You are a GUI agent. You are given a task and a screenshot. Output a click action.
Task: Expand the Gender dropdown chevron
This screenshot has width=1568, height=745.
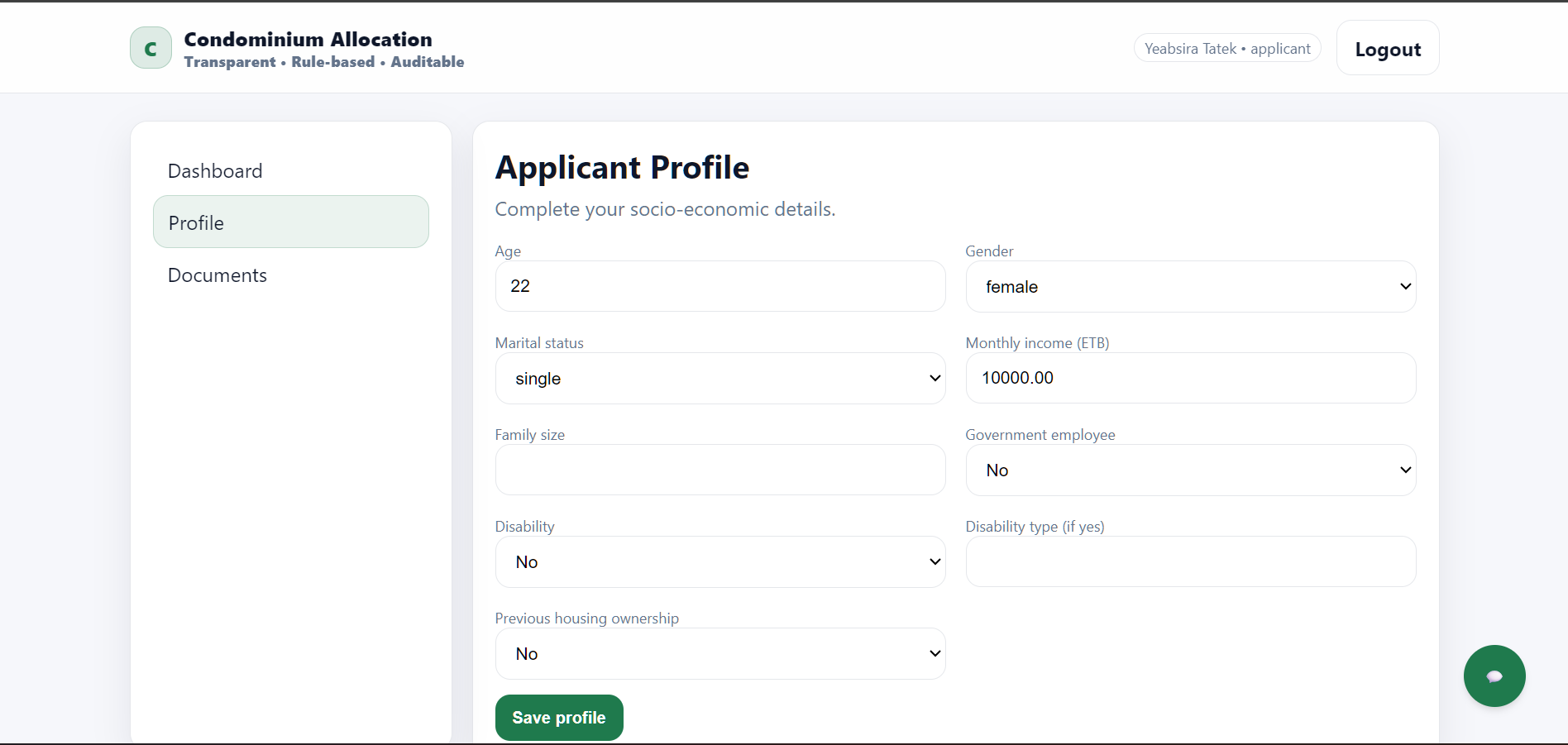click(x=1404, y=286)
